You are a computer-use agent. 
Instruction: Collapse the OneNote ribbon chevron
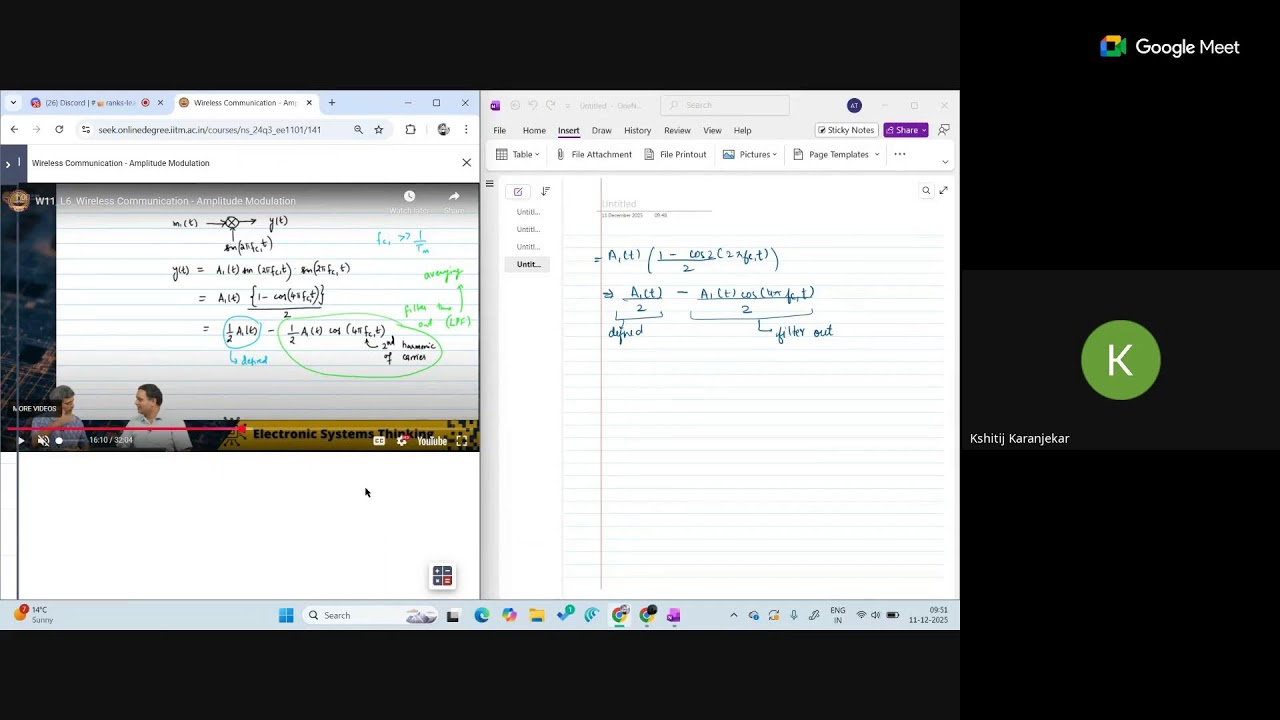[945, 161]
